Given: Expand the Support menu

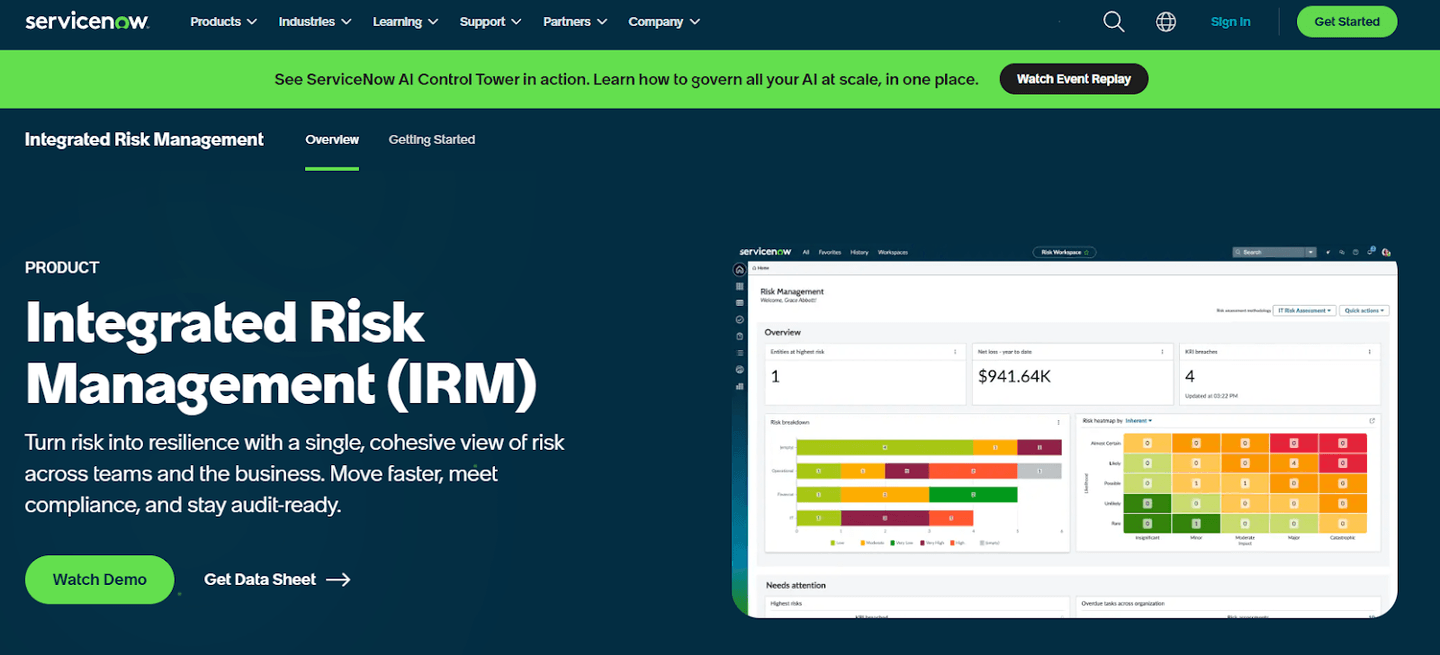Looking at the screenshot, I should click(x=490, y=22).
